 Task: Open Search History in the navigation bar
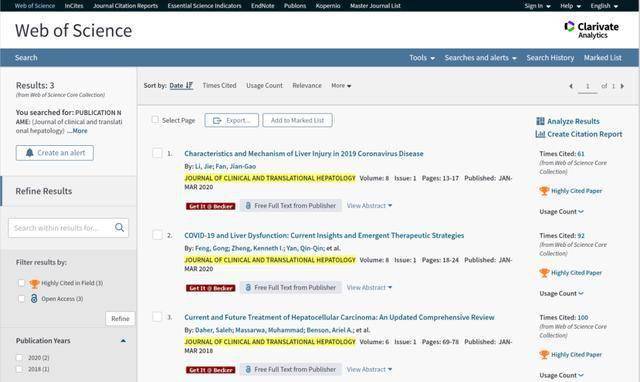[550, 58]
